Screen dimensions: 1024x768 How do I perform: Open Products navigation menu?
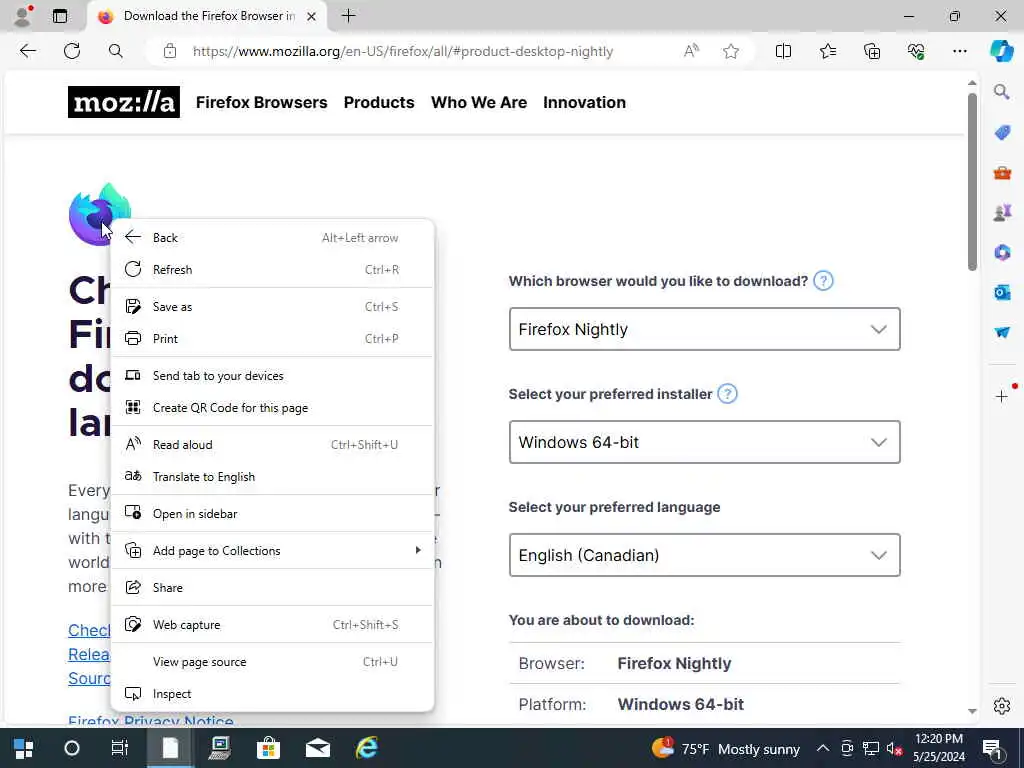click(x=379, y=103)
